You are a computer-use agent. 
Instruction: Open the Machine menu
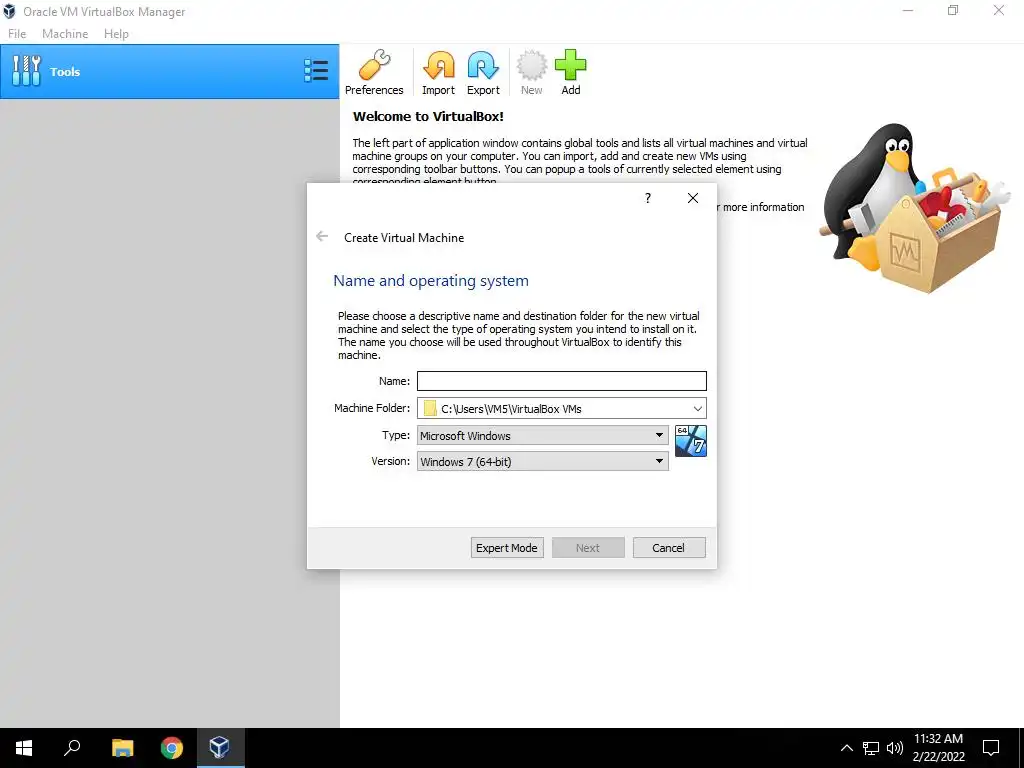pos(65,33)
